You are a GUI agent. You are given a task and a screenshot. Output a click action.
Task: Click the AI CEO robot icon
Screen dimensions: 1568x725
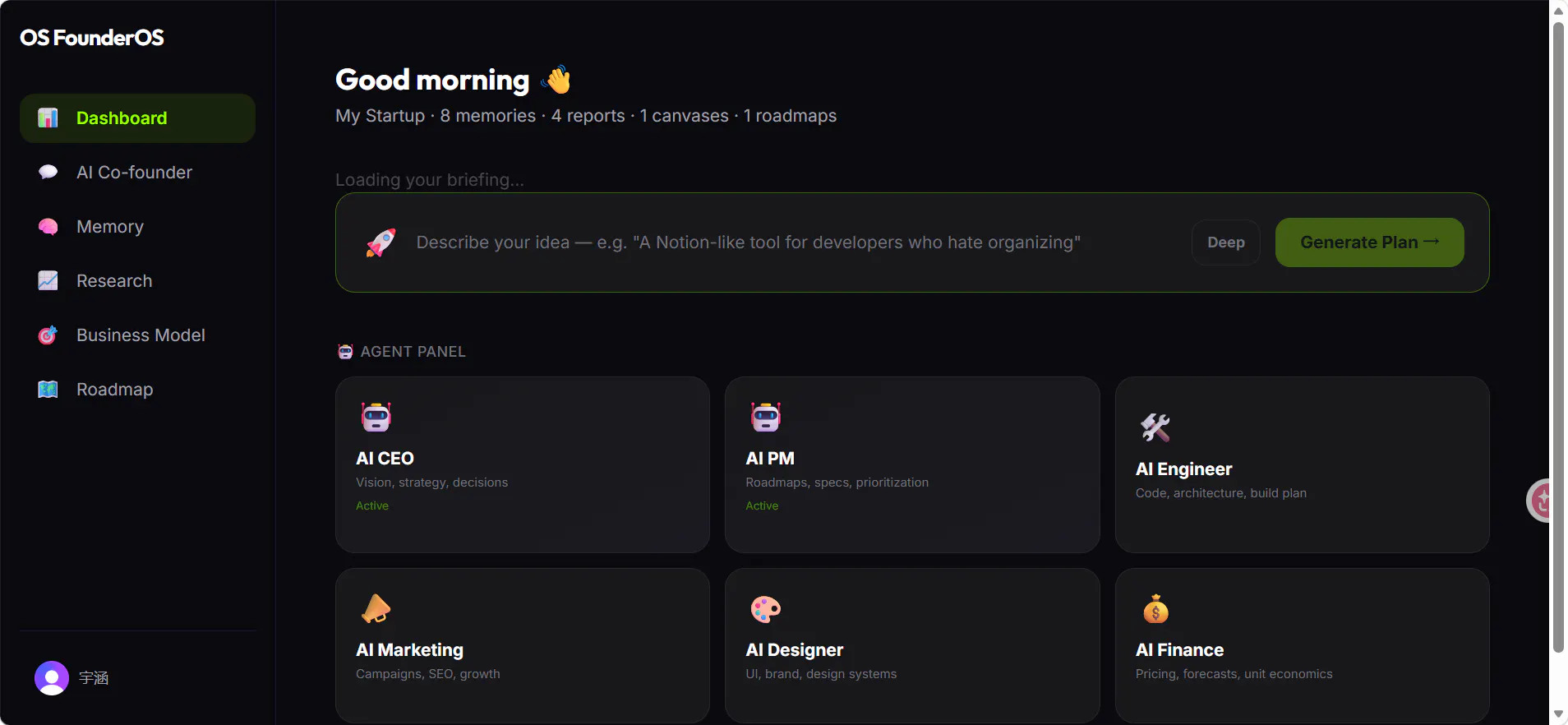[376, 417]
